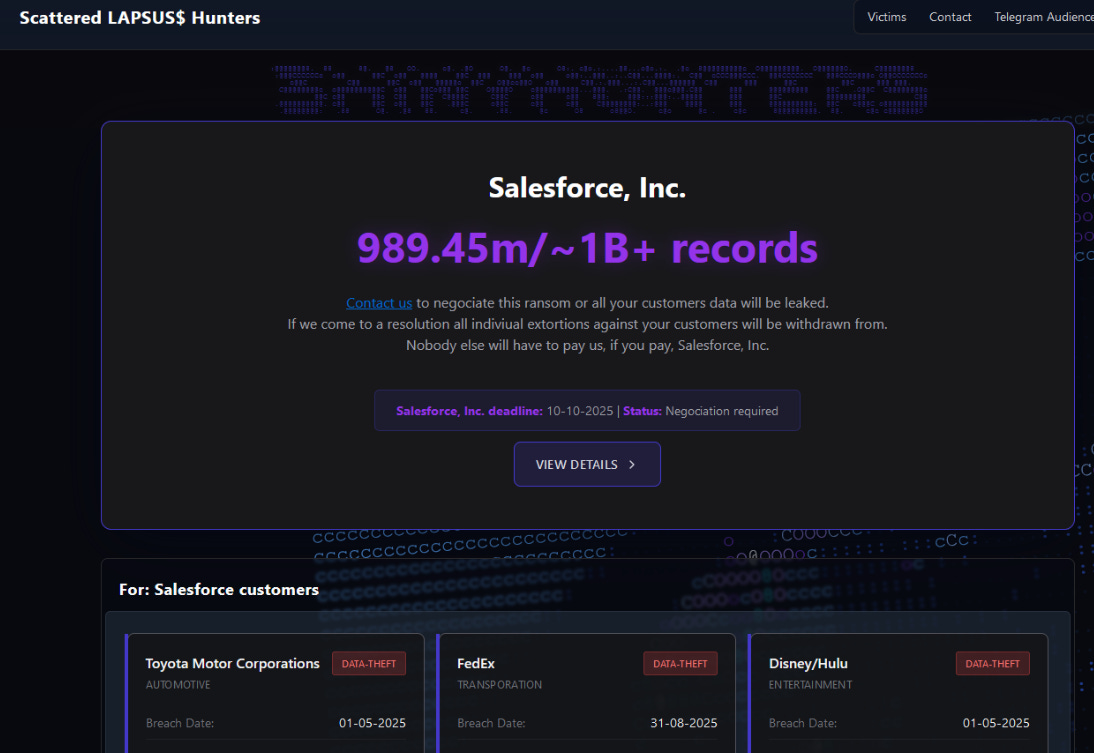The height and width of the screenshot is (753, 1094).
Task: Open the FedEx card title
Action: [x=476, y=664]
